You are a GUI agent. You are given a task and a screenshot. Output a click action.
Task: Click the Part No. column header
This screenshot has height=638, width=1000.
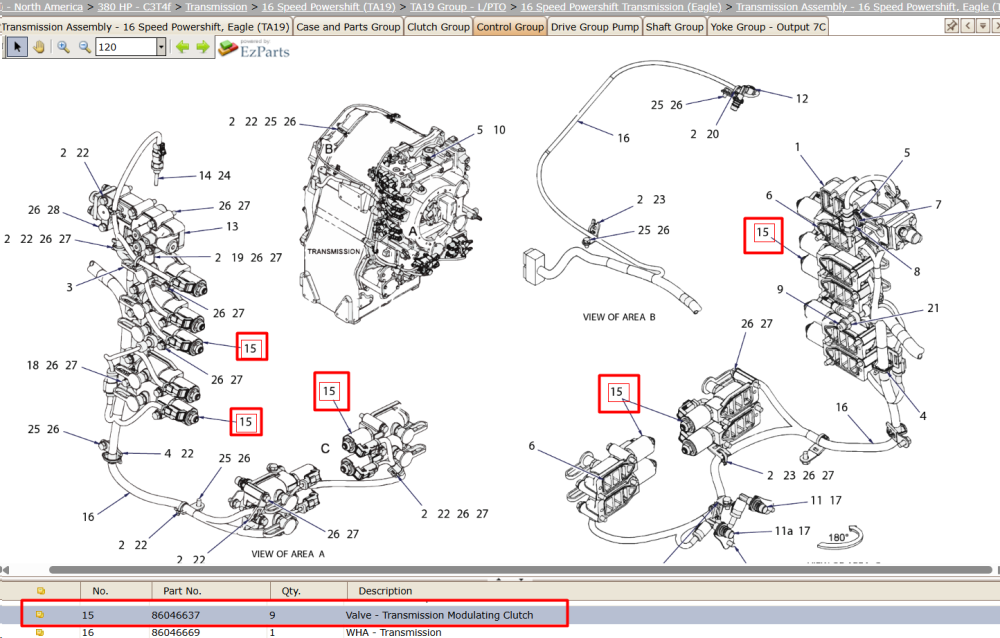pos(182,591)
